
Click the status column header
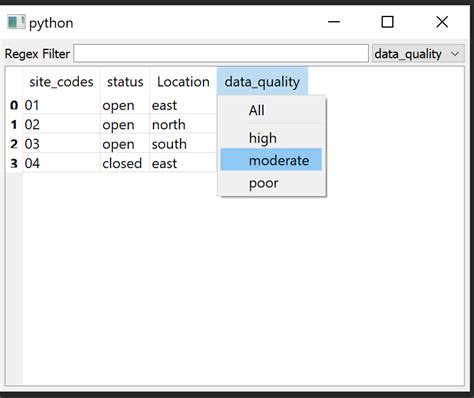[125, 82]
